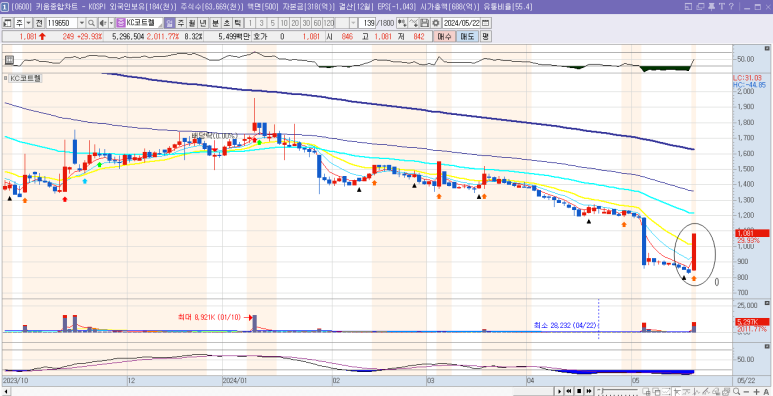Zoom in using plus icon
Viewport: 773px width, 396px height.
(757, 392)
